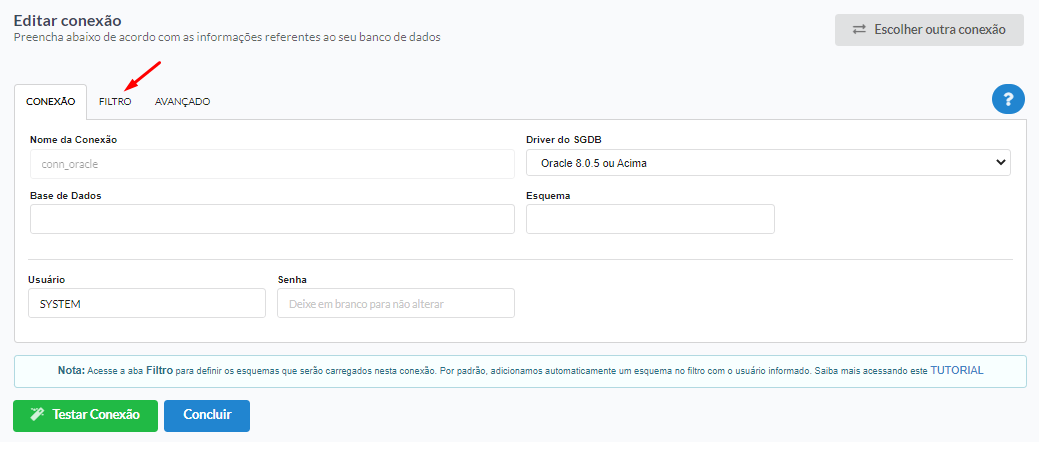
Task: Focus the Base de Dados input
Action: pos(272,219)
